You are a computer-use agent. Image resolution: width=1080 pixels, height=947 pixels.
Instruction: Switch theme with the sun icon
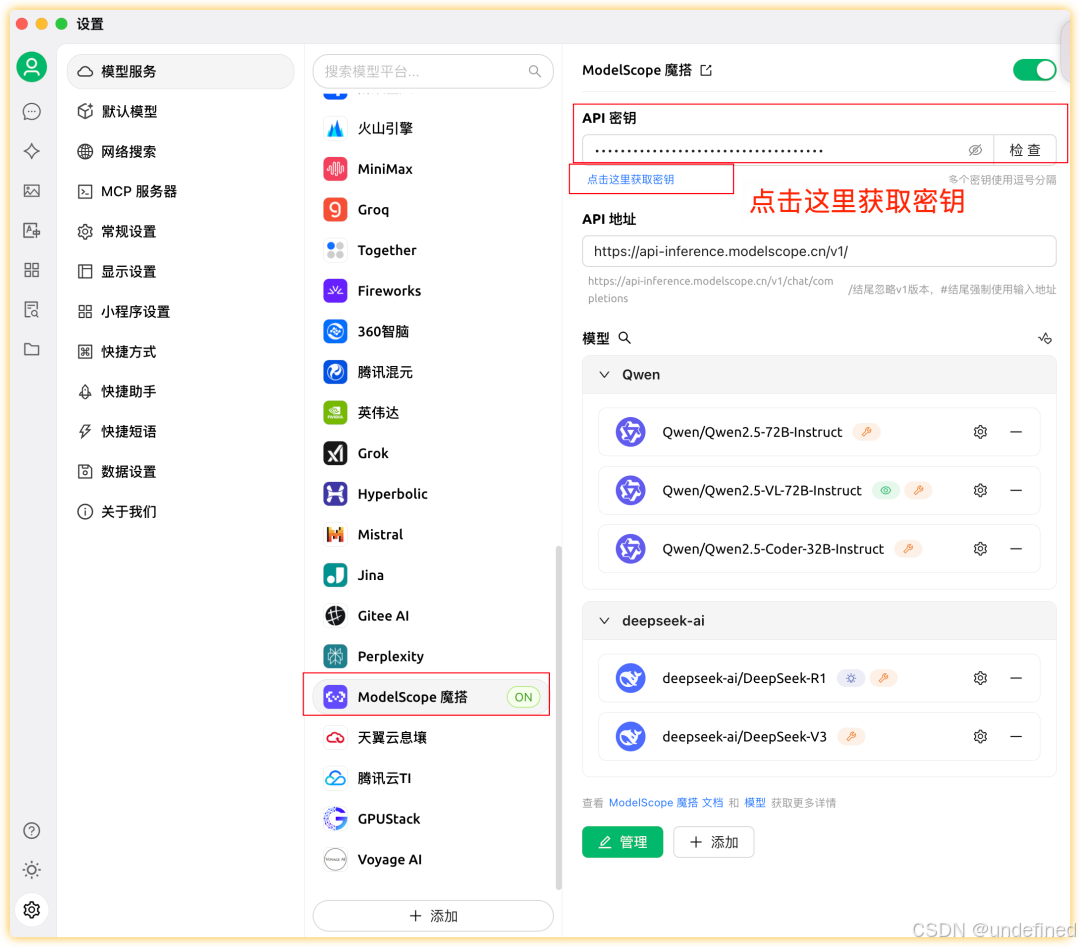32,870
